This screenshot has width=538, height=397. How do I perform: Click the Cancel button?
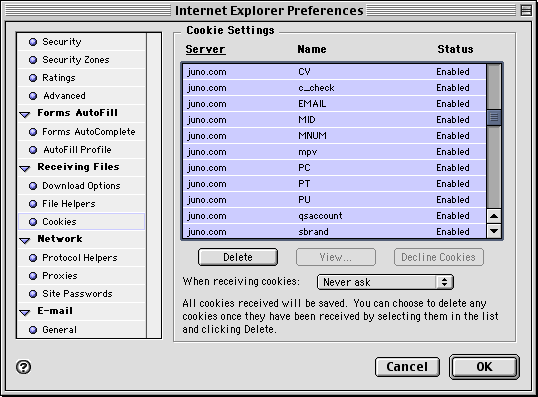coord(407,367)
